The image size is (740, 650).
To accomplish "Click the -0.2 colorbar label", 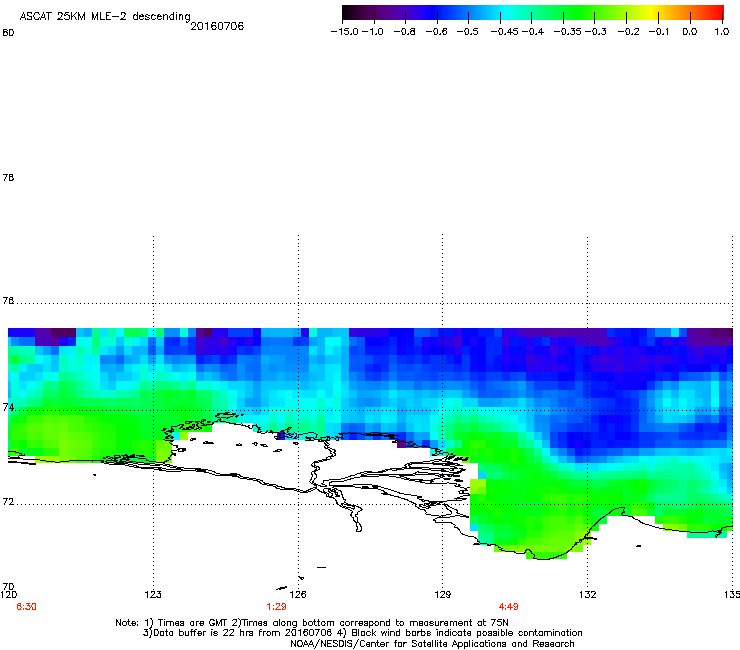I will (629, 32).
